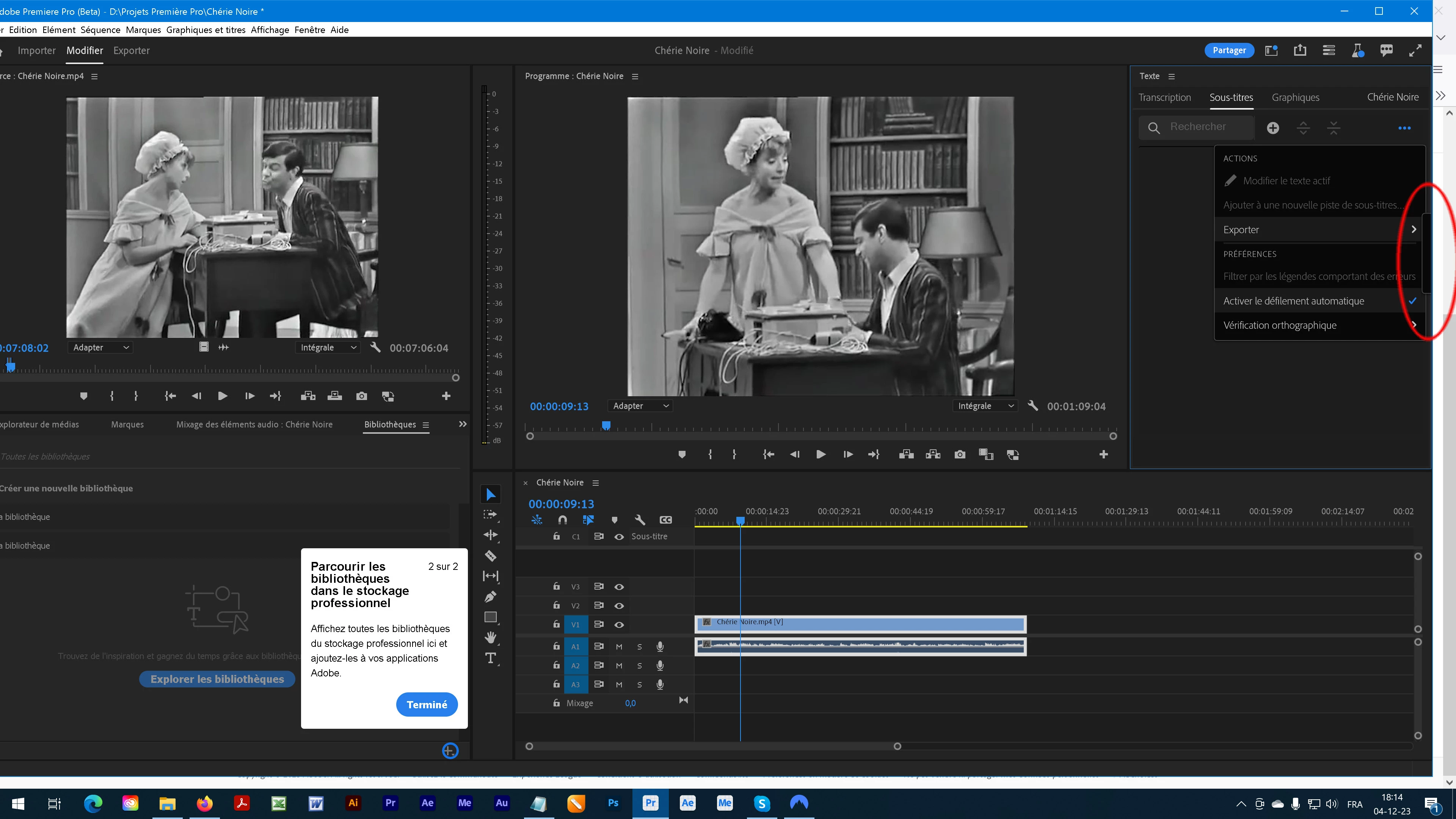Switch to the Transcription tab
The image size is (1456, 819).
(1164, 97)
